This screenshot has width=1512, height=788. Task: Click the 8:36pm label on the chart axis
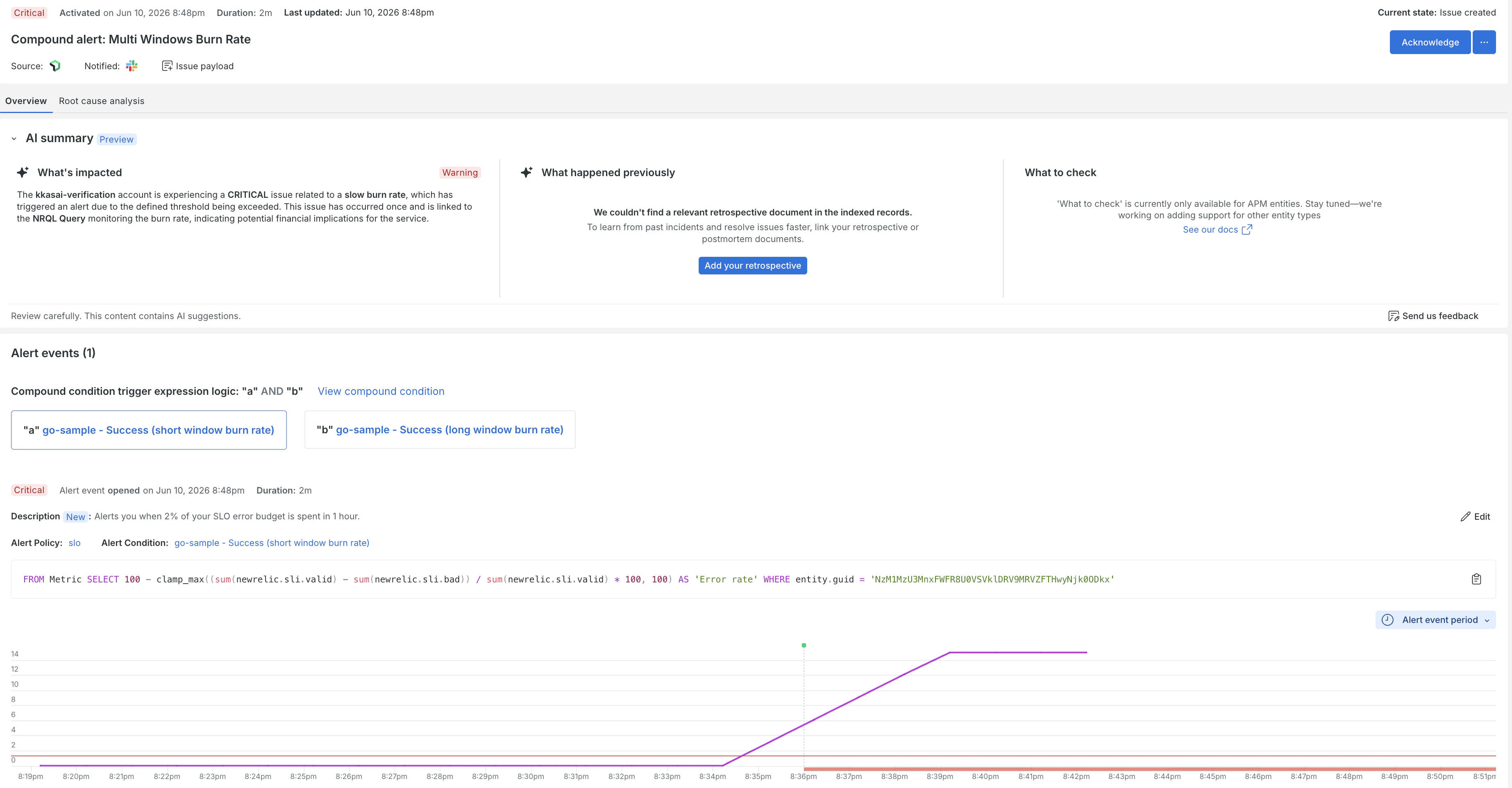pyautogui.click(x=803, y=776)
